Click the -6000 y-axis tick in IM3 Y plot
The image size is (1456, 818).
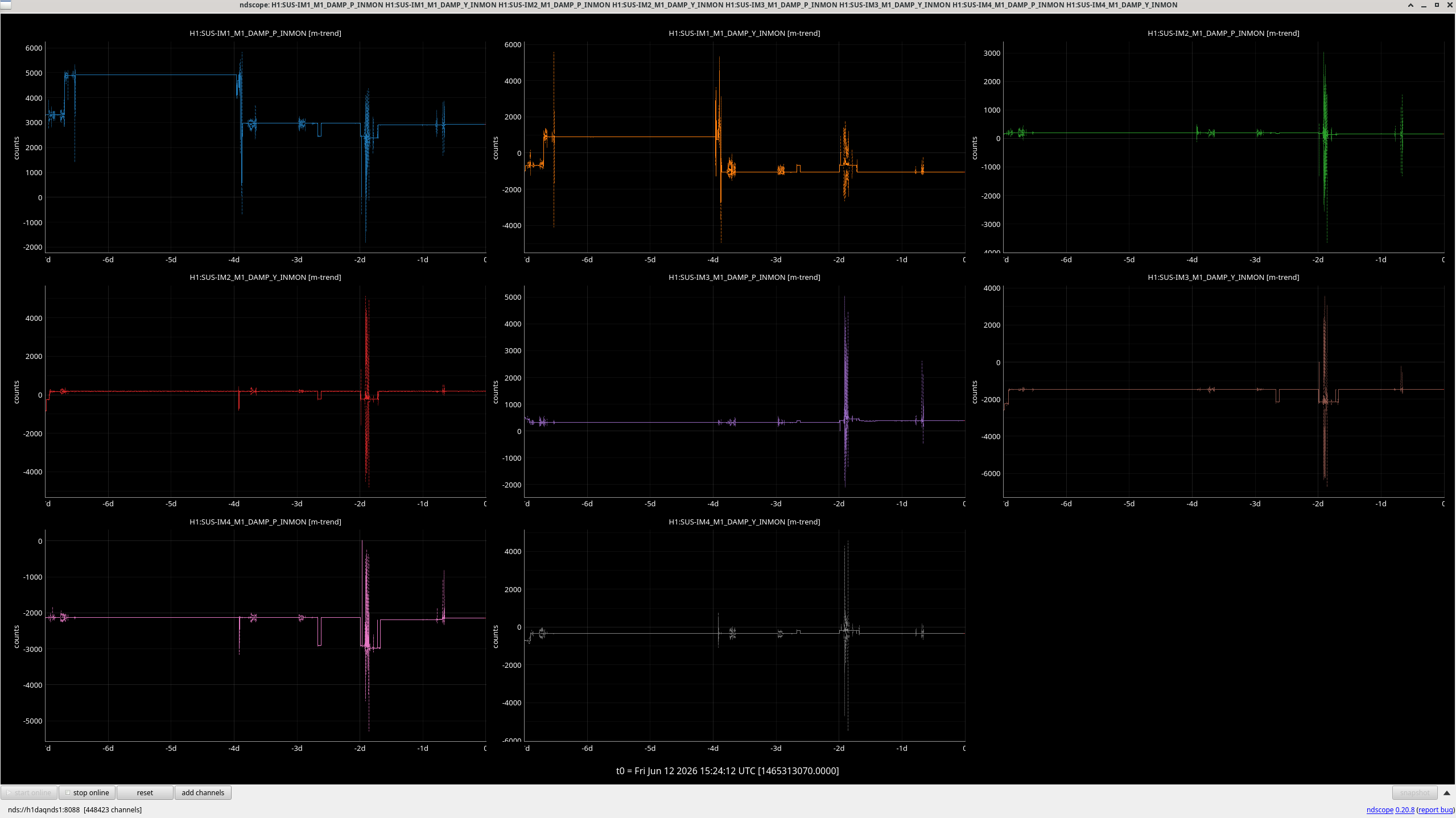point(991,474)
